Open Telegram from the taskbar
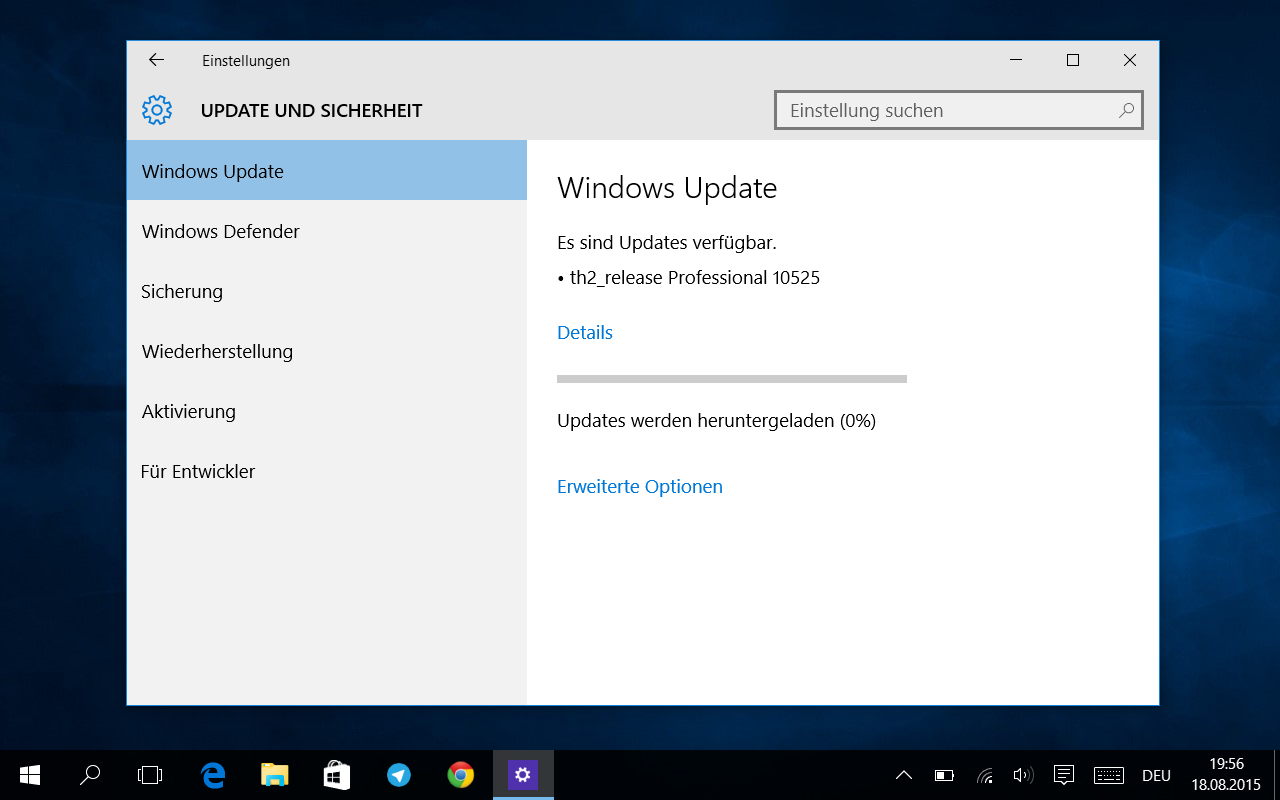This screenshot has height=800, width=1280. tap(398, 775)
